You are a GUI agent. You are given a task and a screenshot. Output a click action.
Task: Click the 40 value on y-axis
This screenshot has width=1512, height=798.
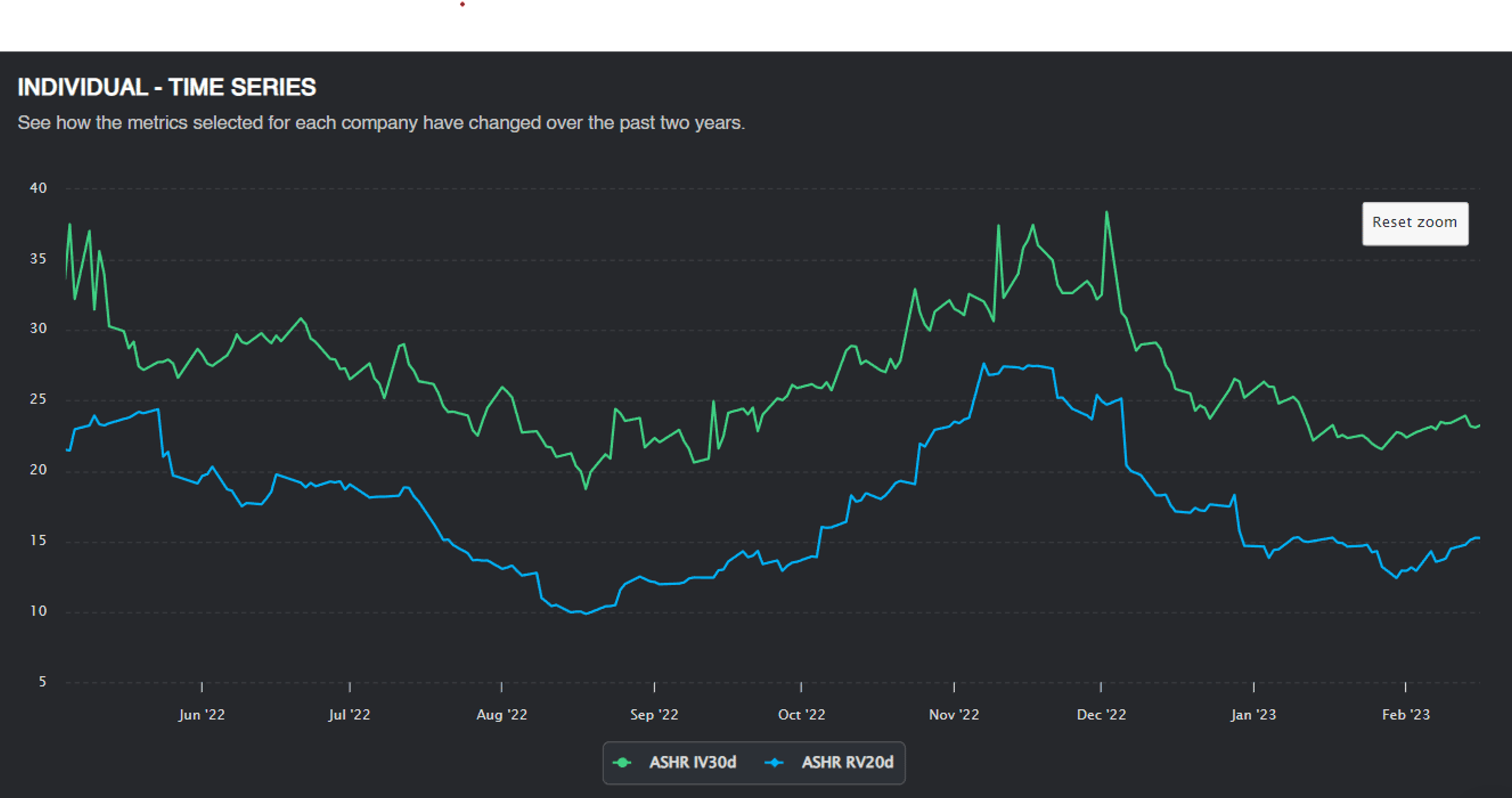click(38, 188)
